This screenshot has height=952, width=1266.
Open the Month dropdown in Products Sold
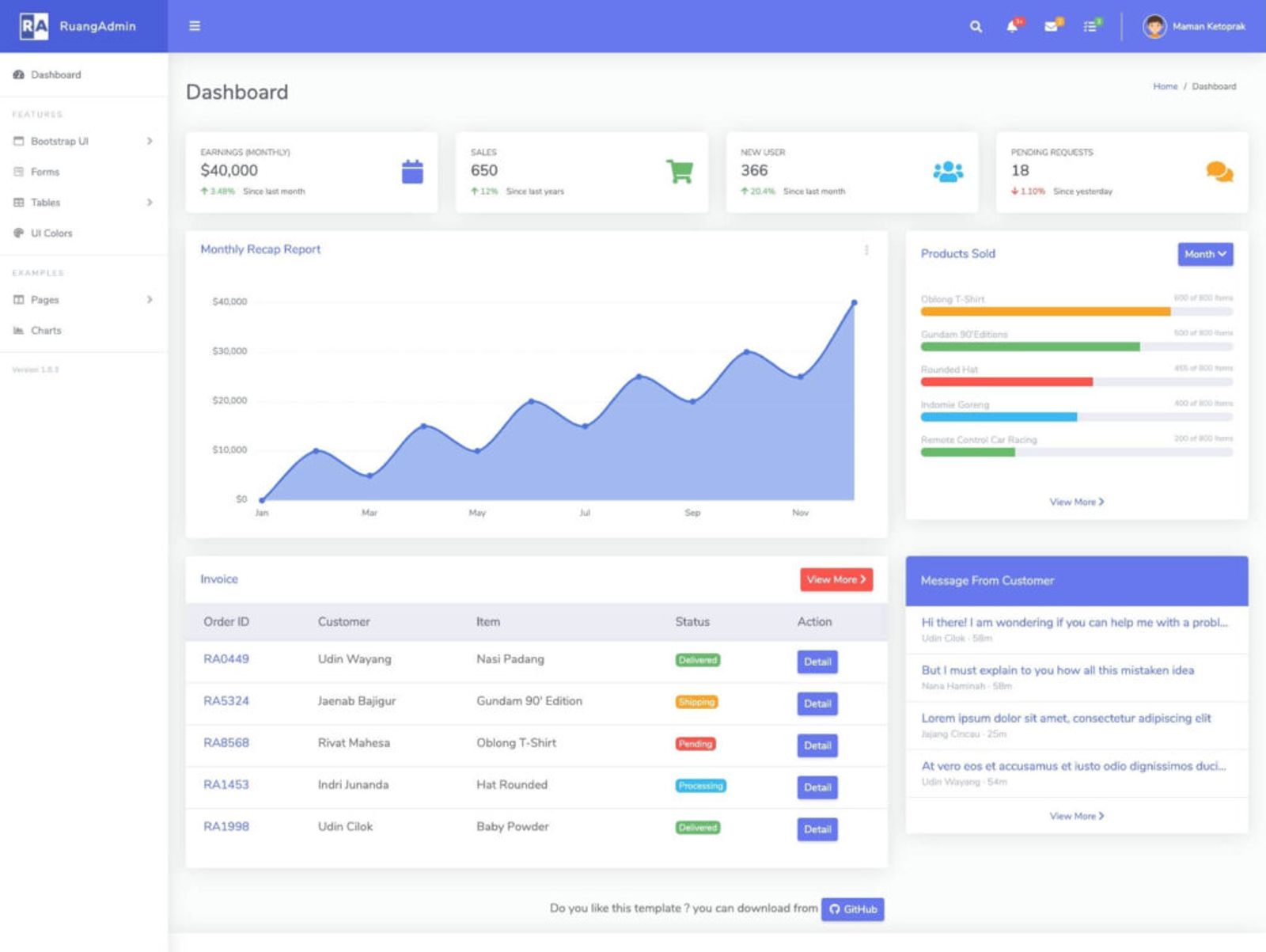click(x=1205, y=254)
